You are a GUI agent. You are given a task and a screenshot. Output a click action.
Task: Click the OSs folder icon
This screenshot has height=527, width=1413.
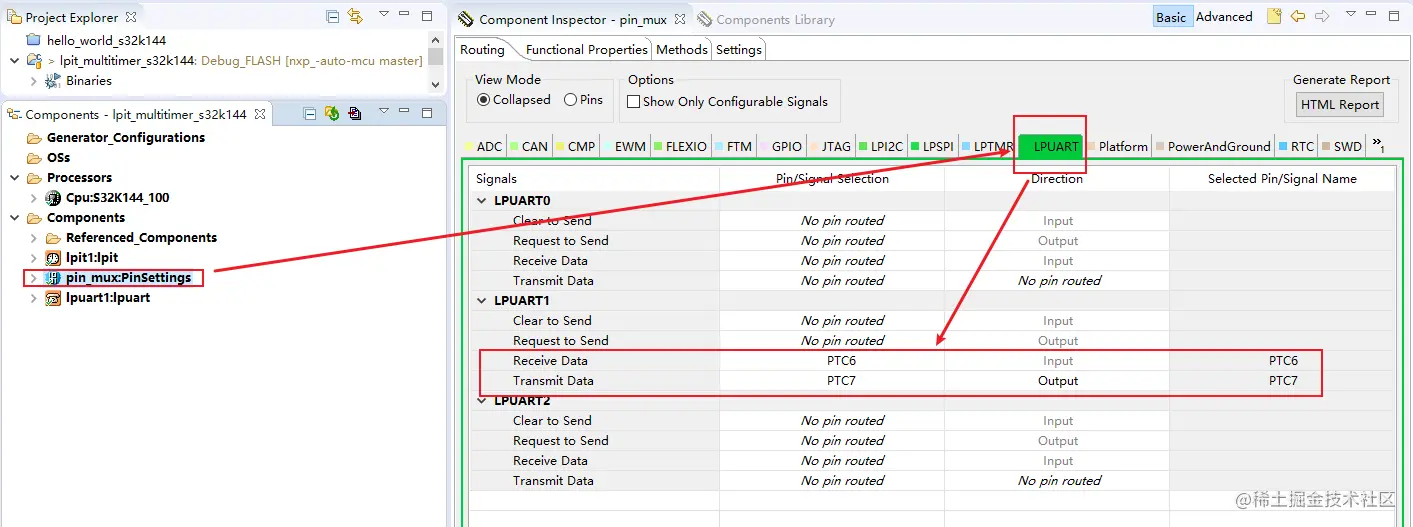(x=34, y=158)
